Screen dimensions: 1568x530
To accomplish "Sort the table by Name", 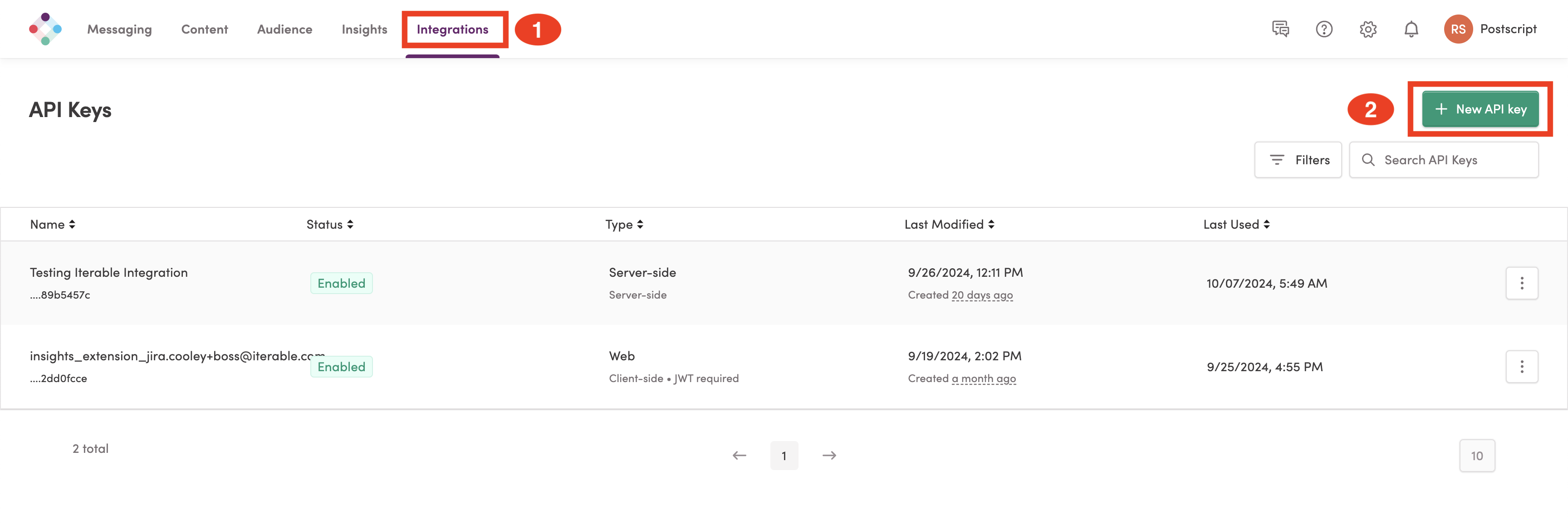I will 52,224.
